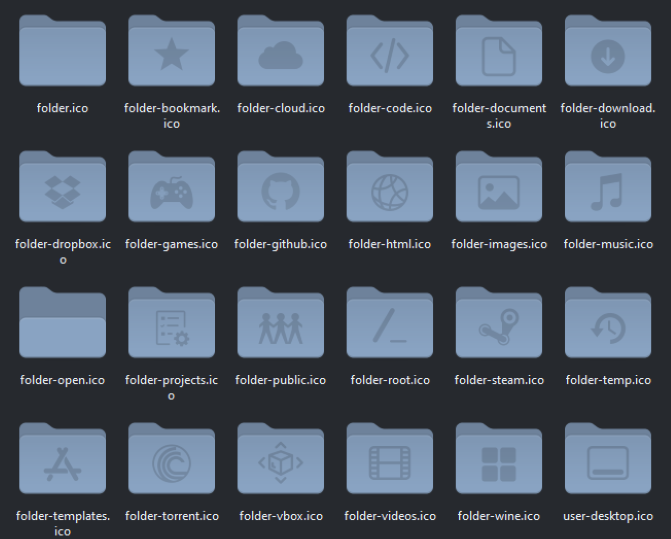Select the folder-music.ico note icon

[608, 189]
